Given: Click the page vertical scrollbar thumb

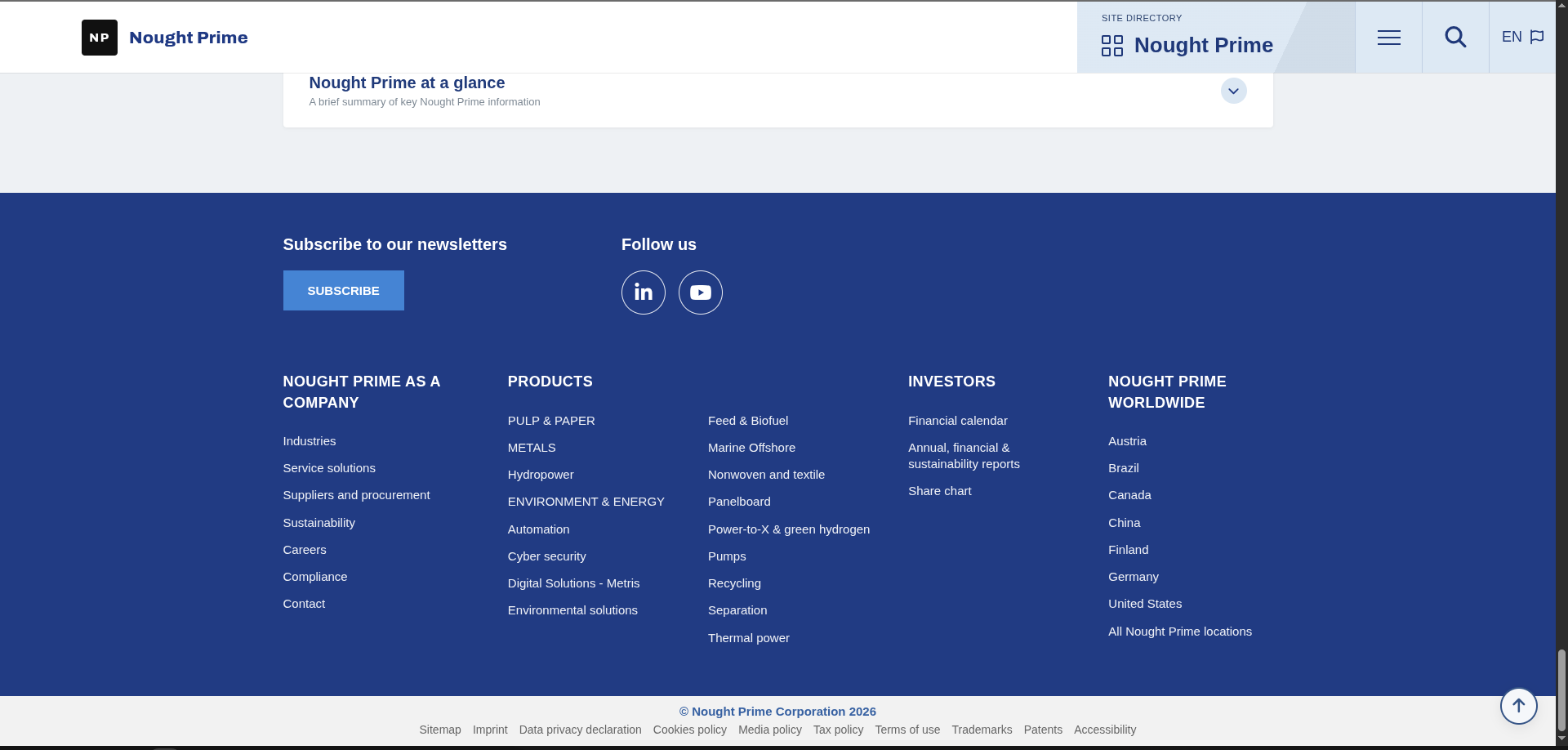Looking at the screenshot, I should click(x=1561, y=690).
